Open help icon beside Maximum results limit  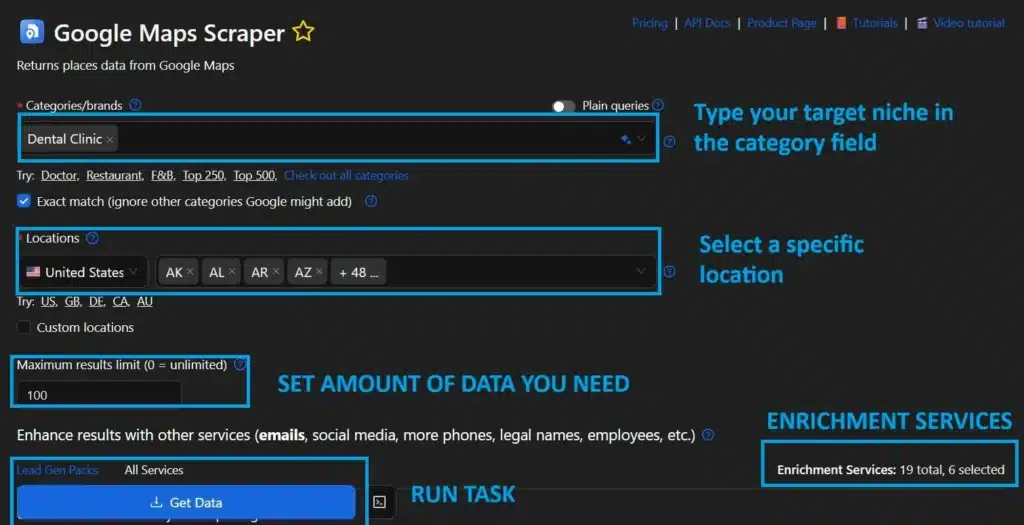240,364
